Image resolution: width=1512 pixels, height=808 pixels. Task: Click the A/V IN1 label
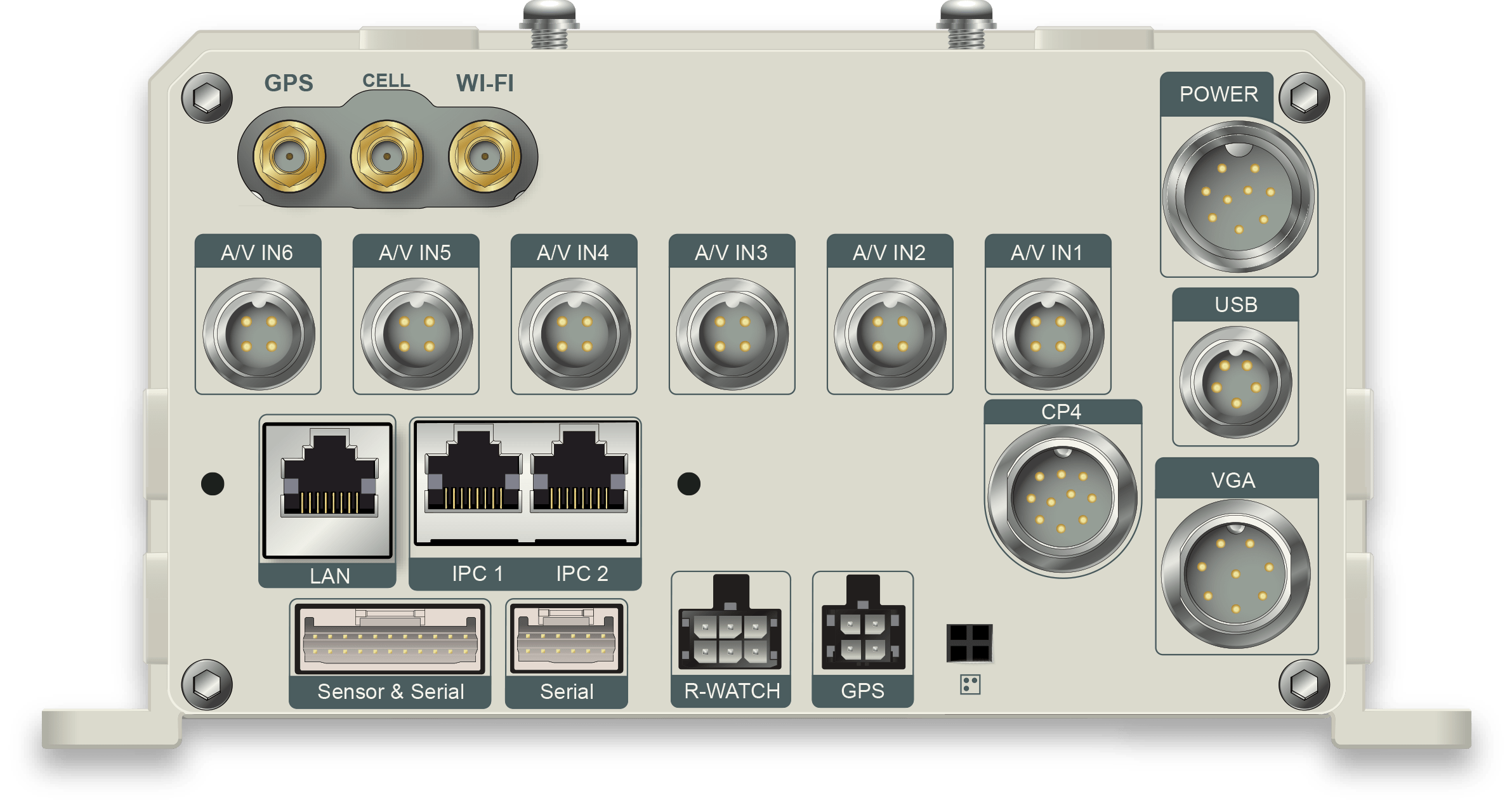(x=1046, y=253)
